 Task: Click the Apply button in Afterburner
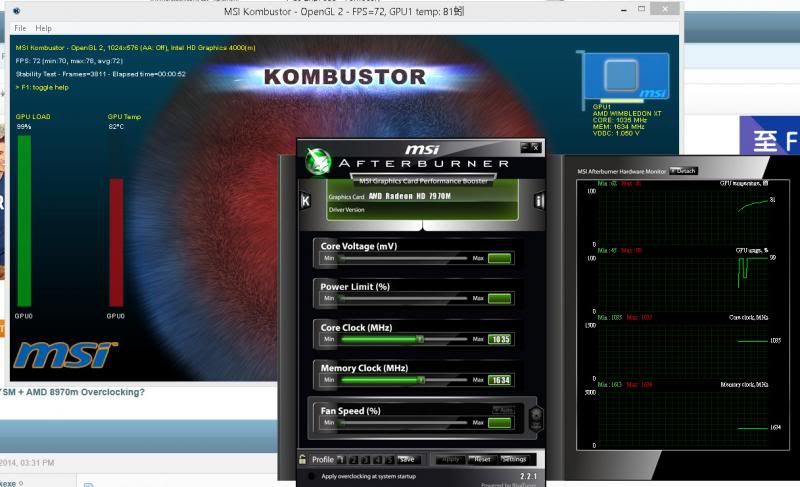(x=451, y=460)
